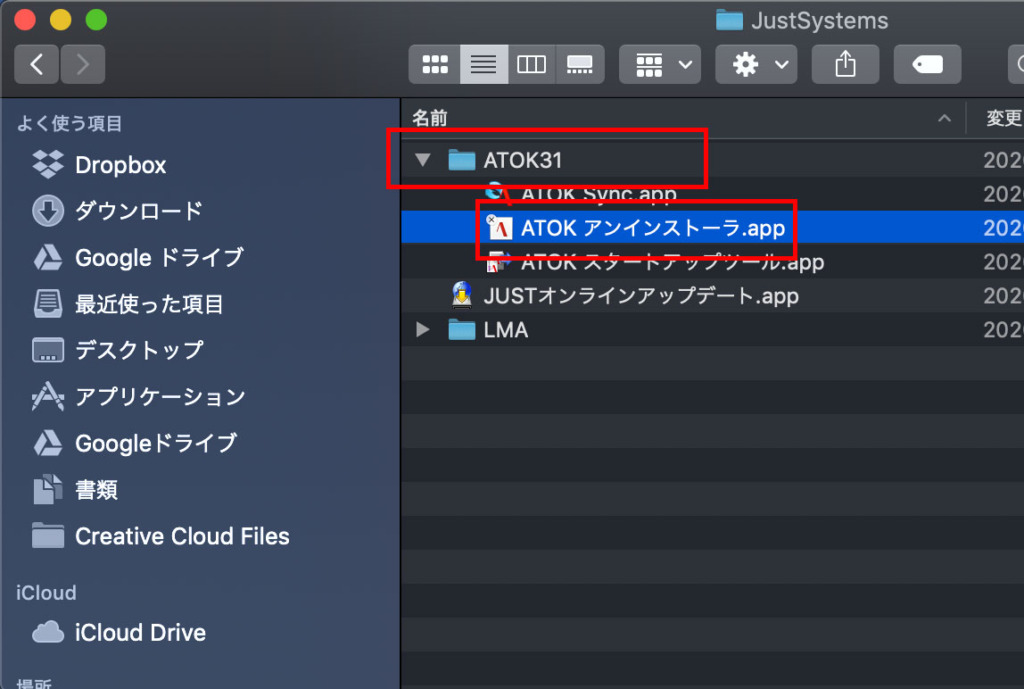Click the iCloud sidebar section header

[46, 592]
